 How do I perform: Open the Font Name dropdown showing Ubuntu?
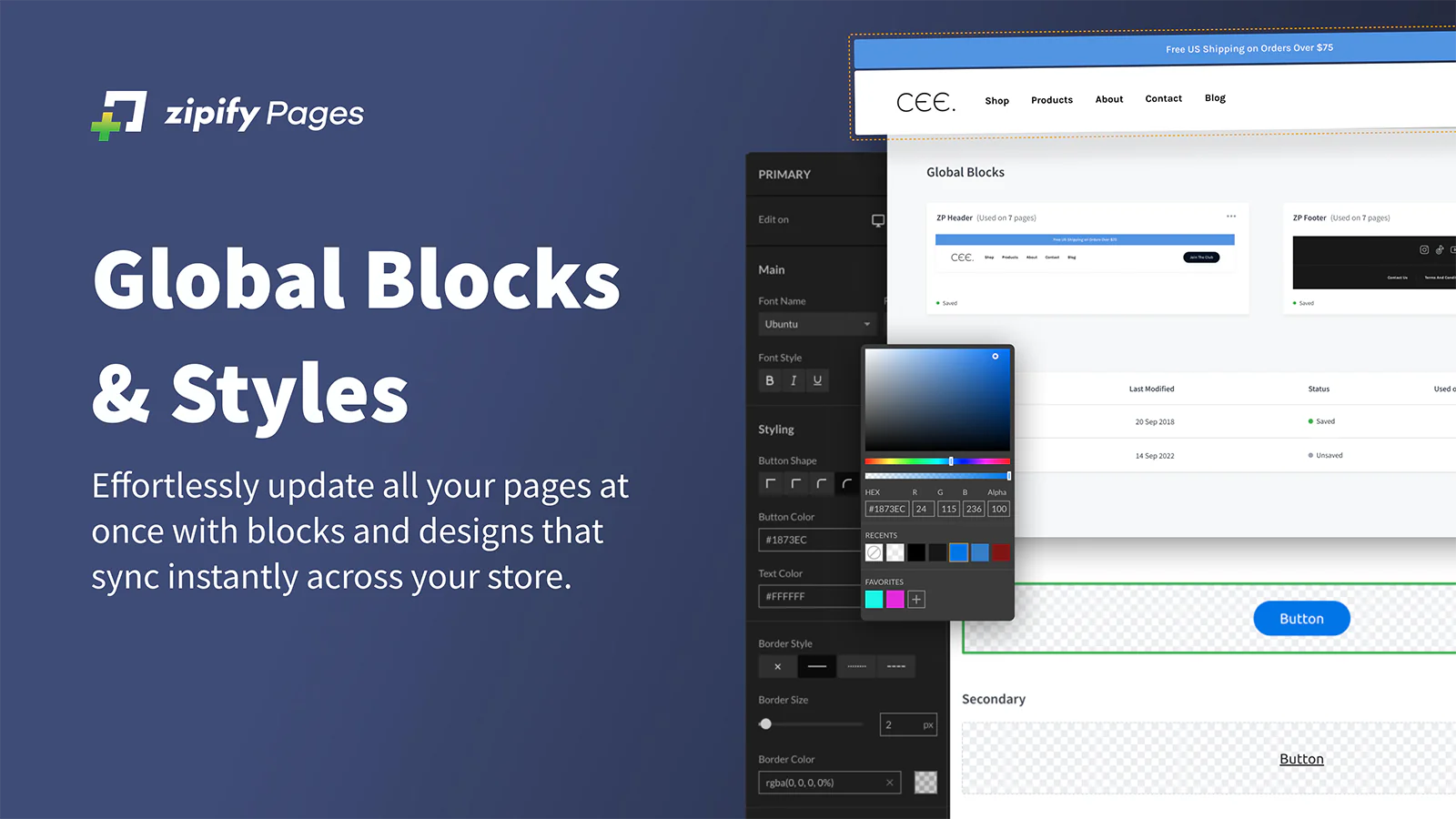pos(817,324)
